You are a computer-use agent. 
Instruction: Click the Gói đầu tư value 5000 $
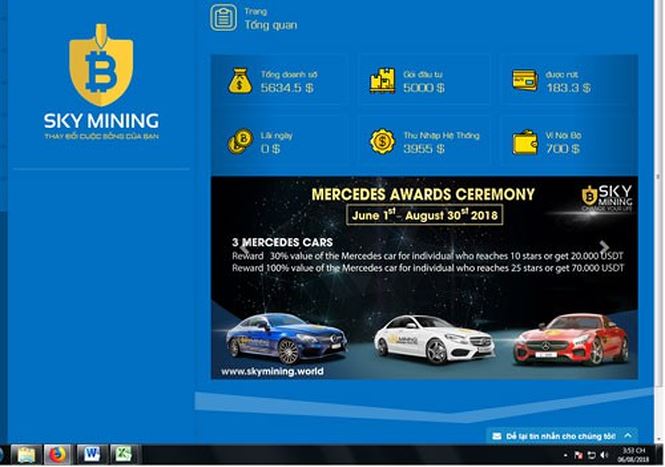click(424, 88)
